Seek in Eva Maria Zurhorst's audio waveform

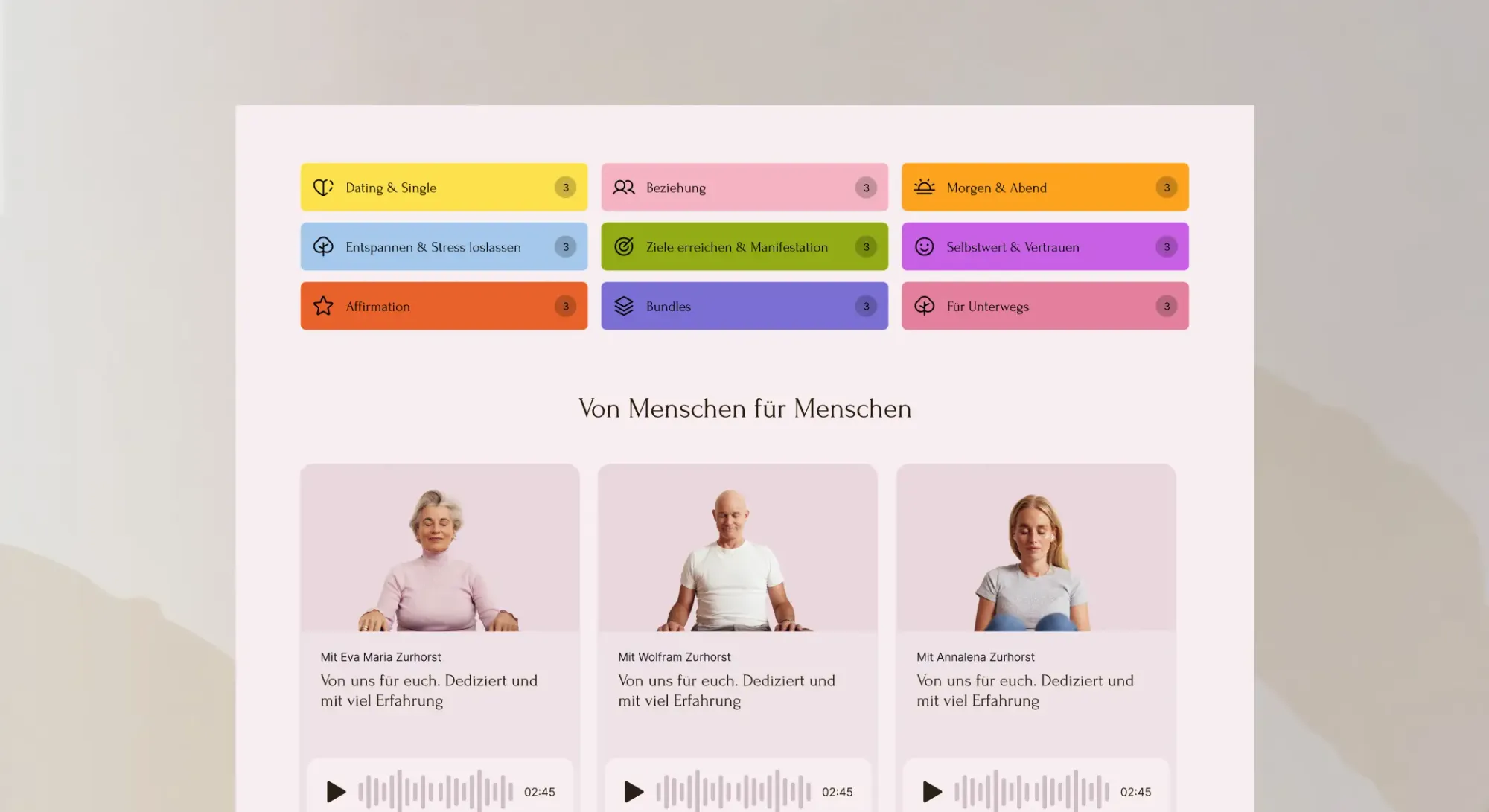(x=436, y=790)
